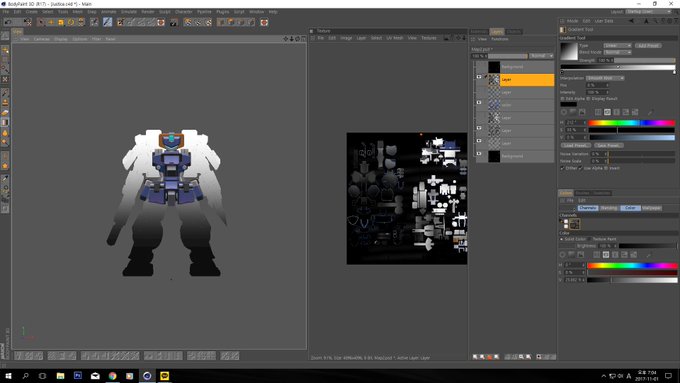This screenshot has height=383, width=680.
Task: Click the gradient Strength slider
Action: point(644,60)
